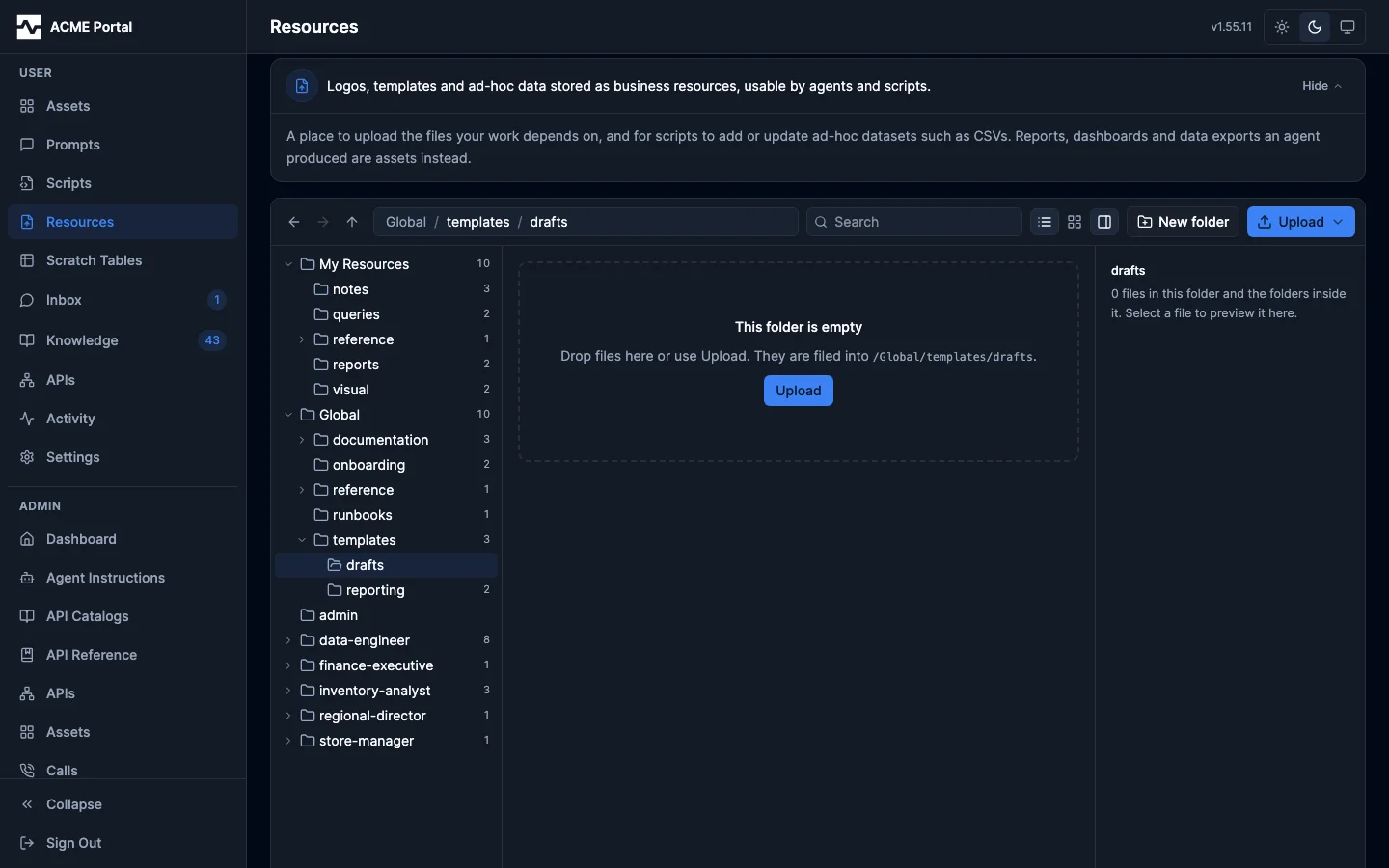Switch to grid view layout
1389x868 pixels.
click(1075, 222)
